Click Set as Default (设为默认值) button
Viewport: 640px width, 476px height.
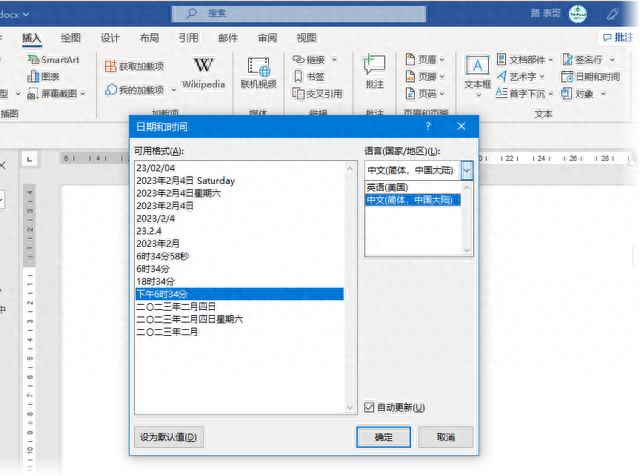click(x=169, y=437)
